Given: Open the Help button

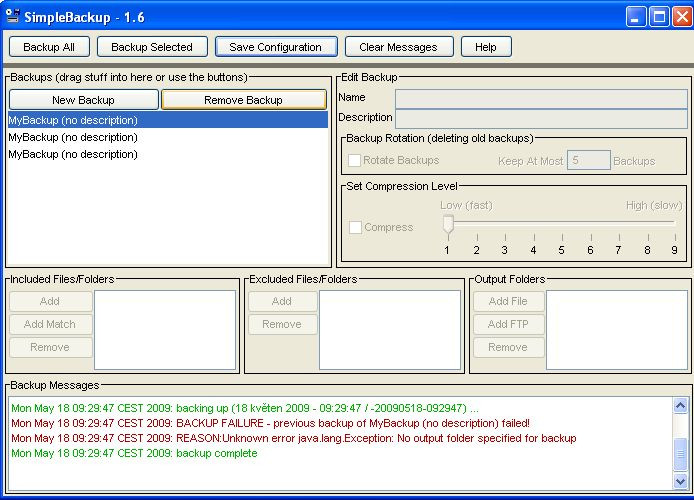Looking at the screenshot, I should [486, 47].
